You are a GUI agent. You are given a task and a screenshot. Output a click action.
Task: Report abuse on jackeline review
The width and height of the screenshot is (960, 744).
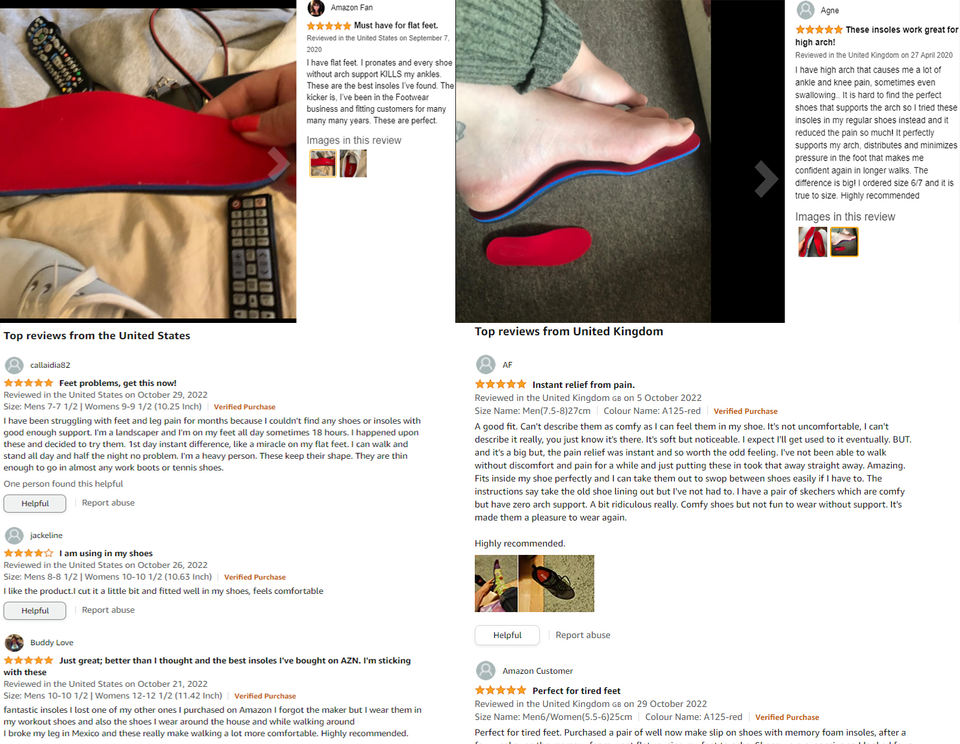click(108, 610)
